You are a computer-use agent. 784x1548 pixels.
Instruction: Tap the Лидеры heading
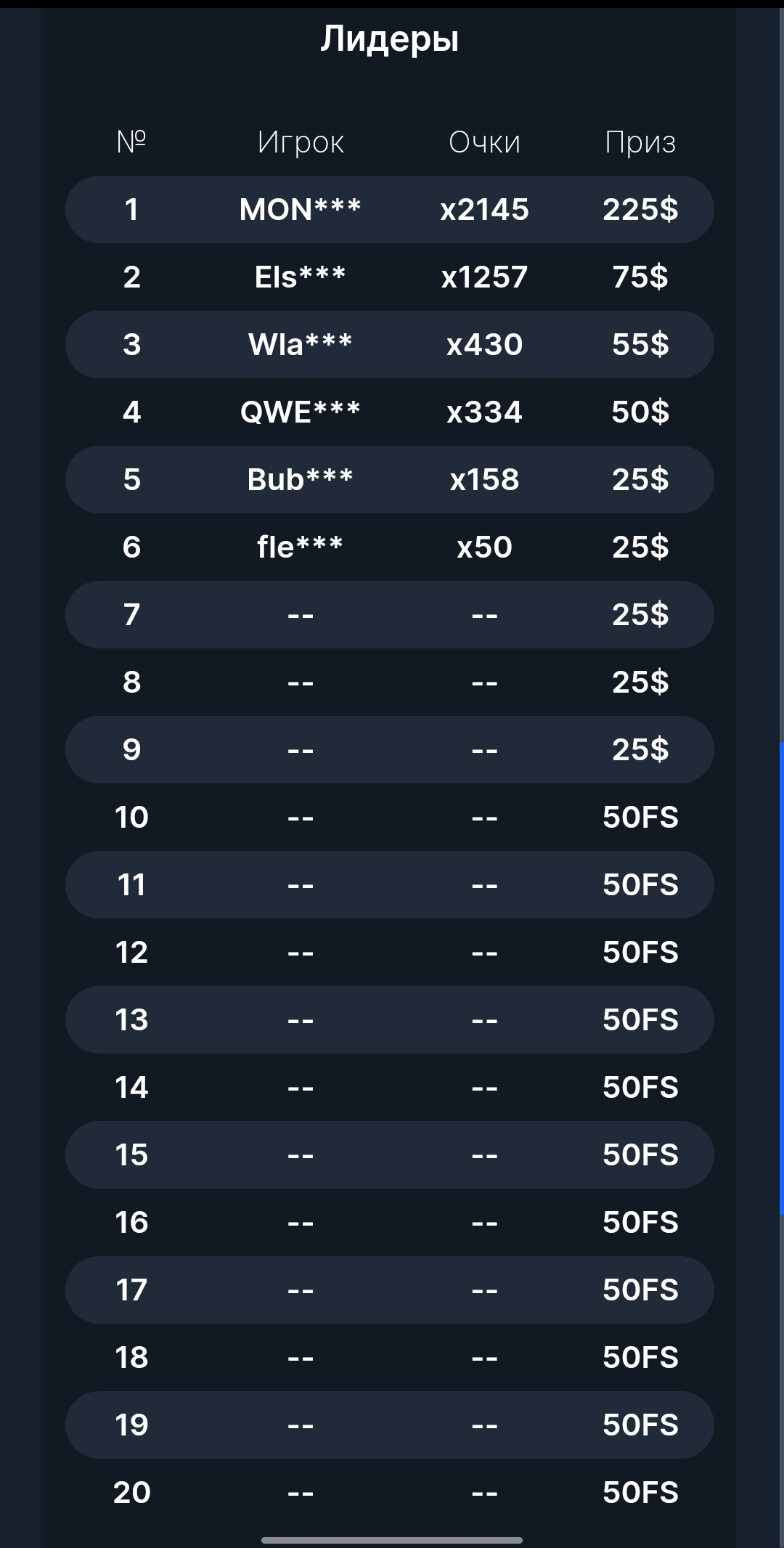pos(390,39)
